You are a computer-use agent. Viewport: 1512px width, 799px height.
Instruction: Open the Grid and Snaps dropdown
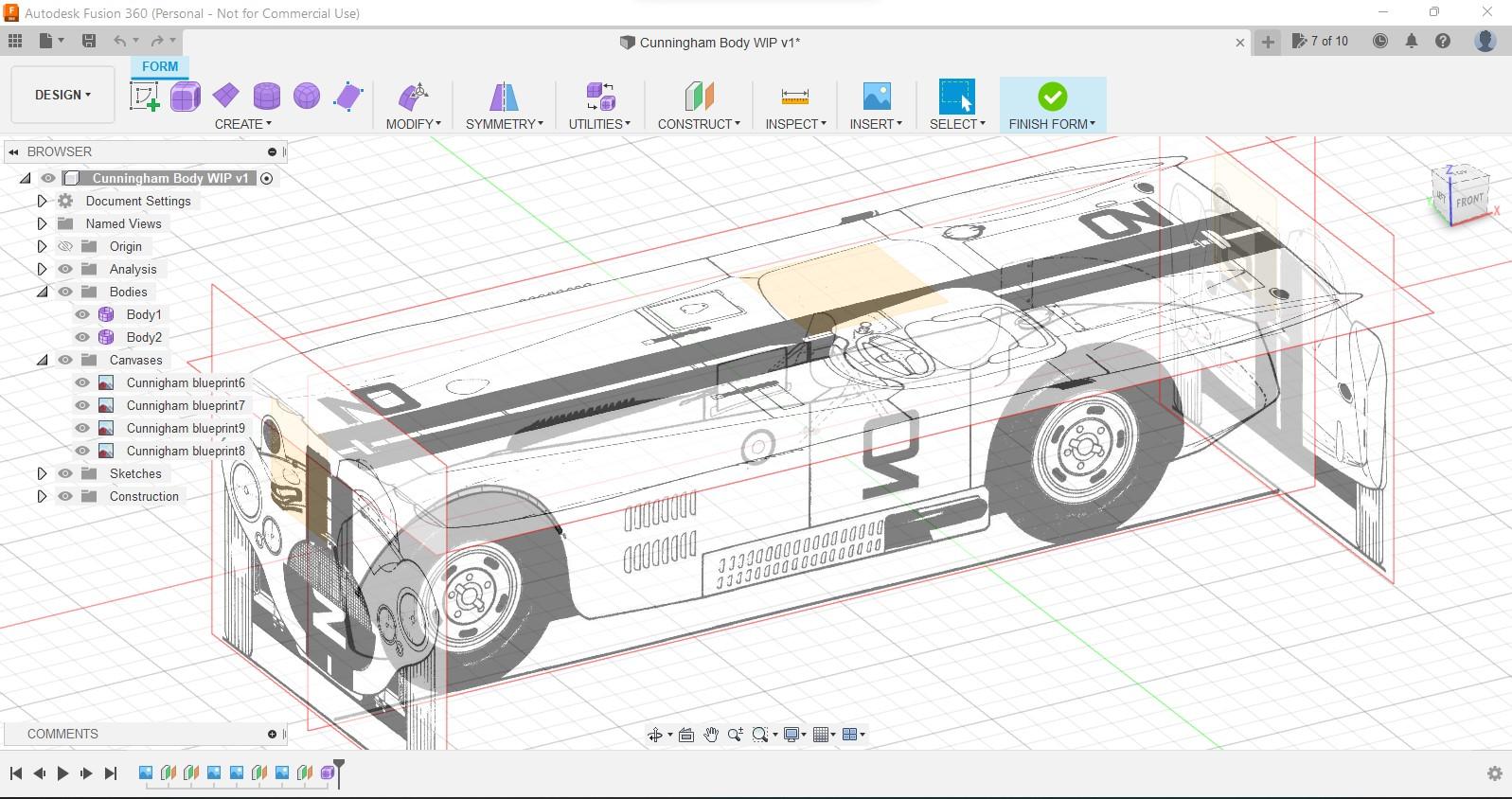[x=825, y=735]
